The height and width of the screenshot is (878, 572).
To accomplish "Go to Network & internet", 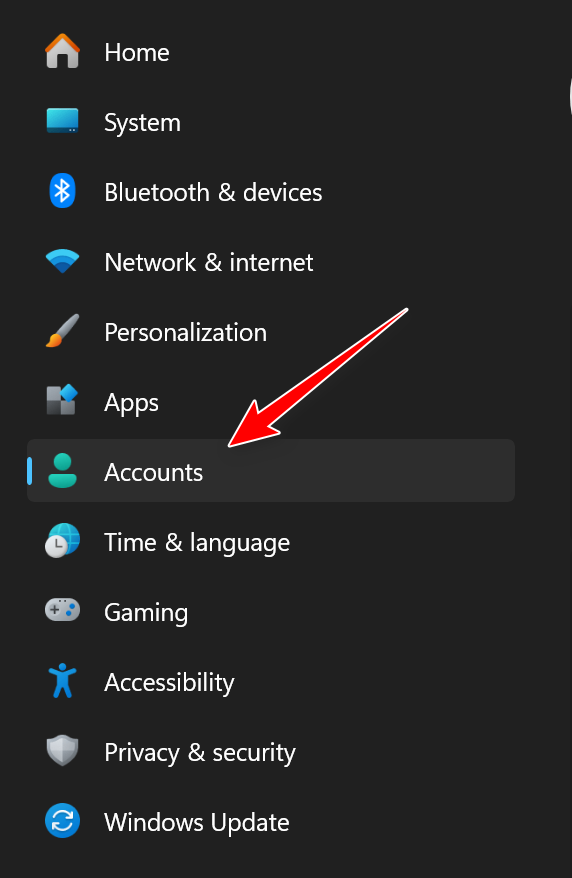I will [x=209, y=263].
